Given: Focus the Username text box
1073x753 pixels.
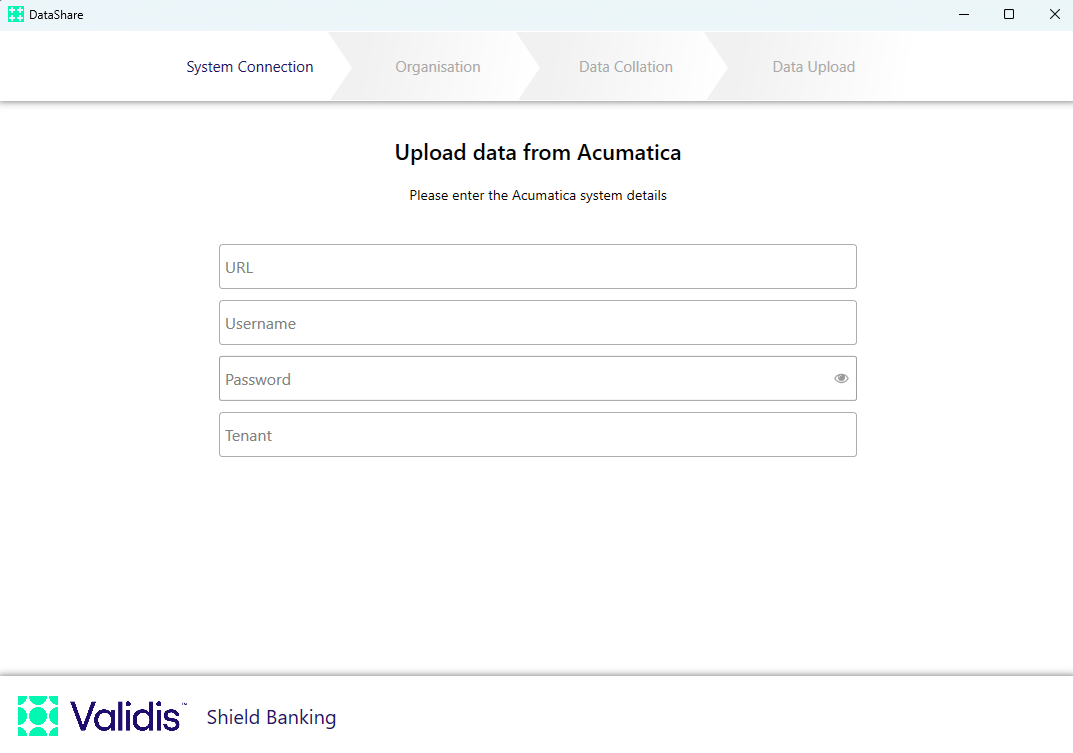Looking at the screenshot, I should (x=537, y=322).
